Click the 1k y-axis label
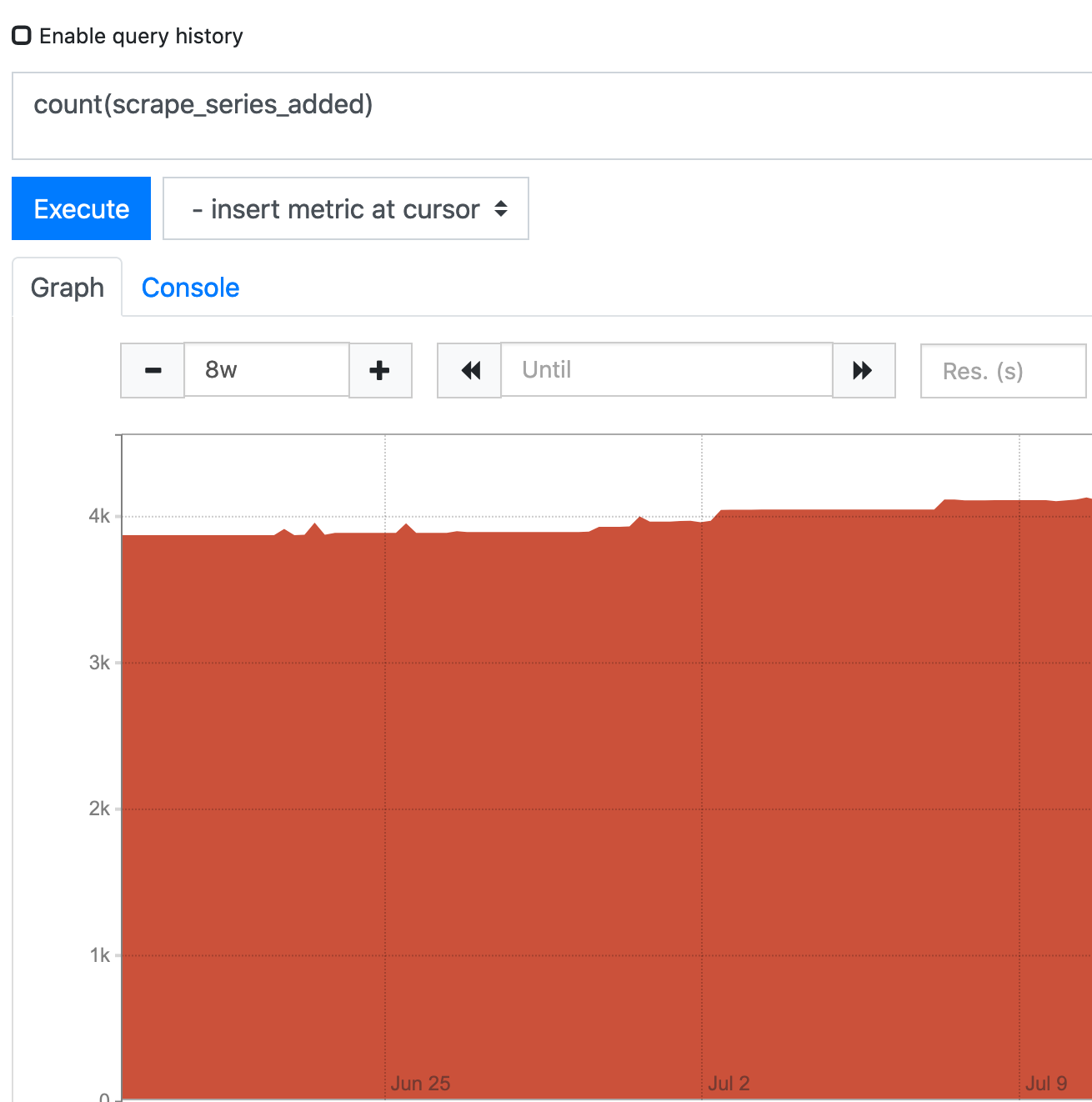 tap(99, 955)
